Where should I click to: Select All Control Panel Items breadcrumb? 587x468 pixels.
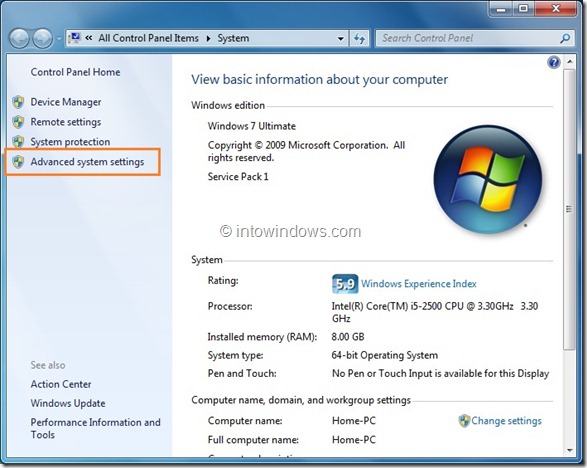(148, 38)
